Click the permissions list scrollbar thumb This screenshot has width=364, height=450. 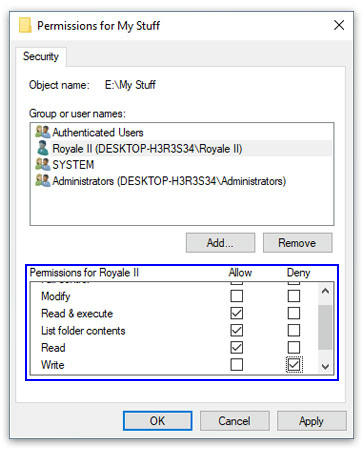tap(325, 327)
